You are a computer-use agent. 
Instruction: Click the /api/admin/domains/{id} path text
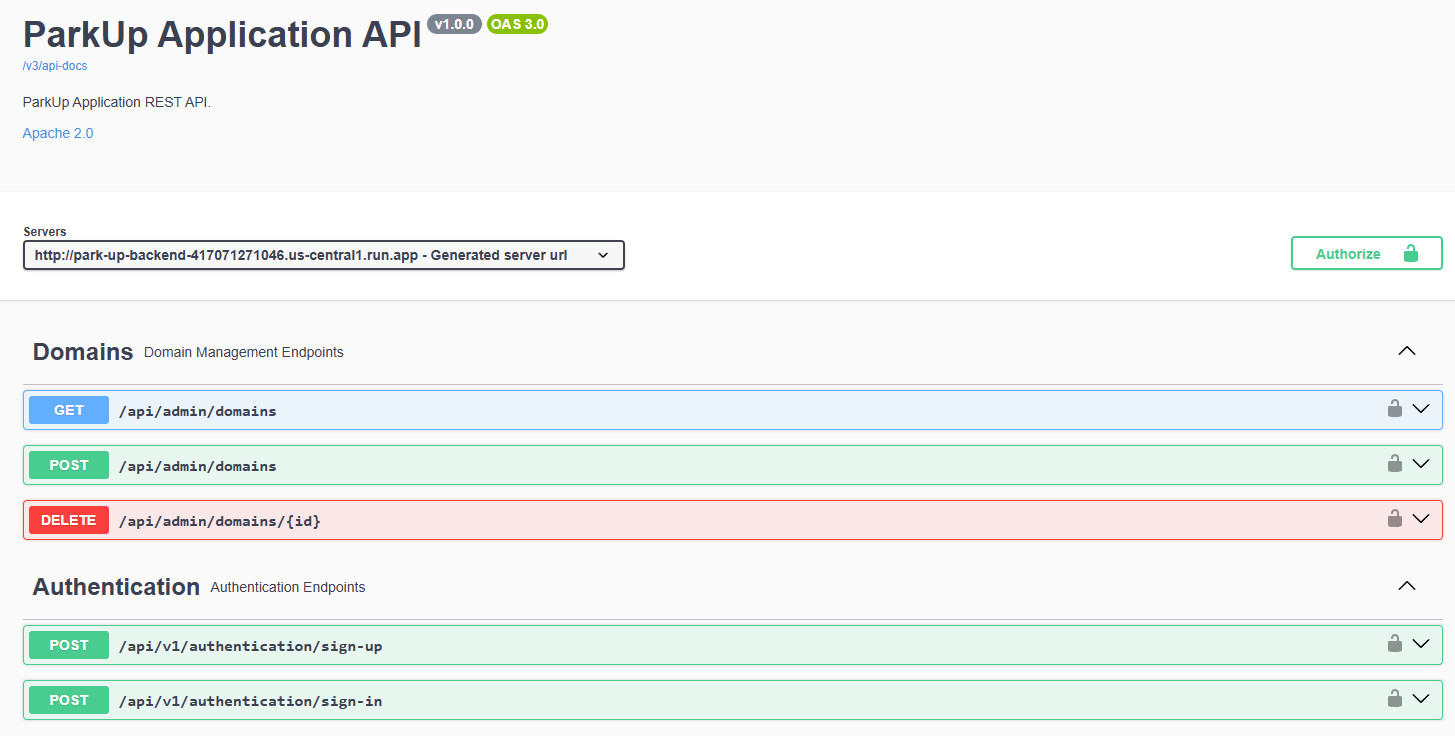[220, 521]
